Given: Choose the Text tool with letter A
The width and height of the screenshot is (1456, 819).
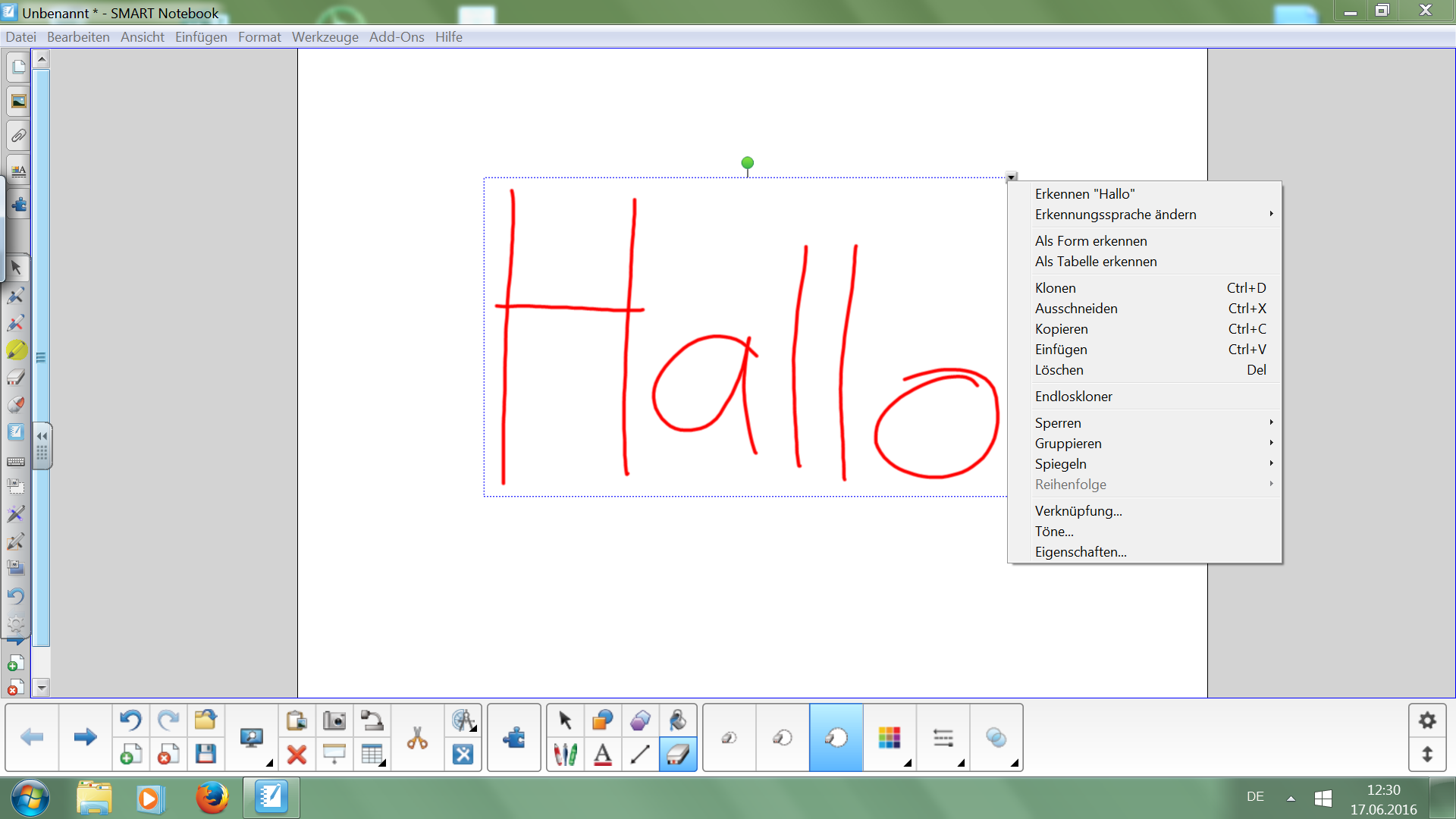Looking at the screenshot, I should 603,755.
